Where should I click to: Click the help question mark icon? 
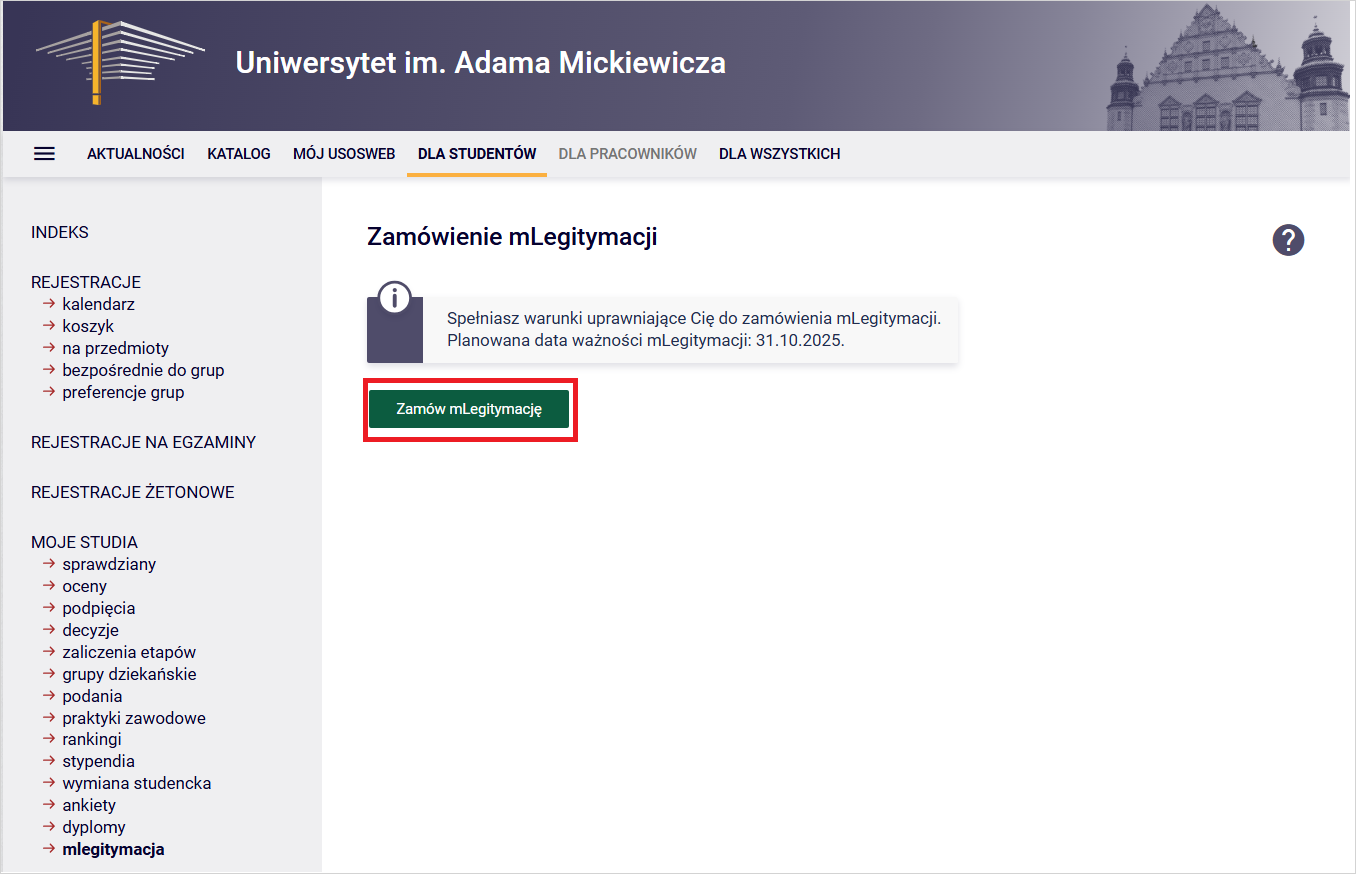point(1288,240)
